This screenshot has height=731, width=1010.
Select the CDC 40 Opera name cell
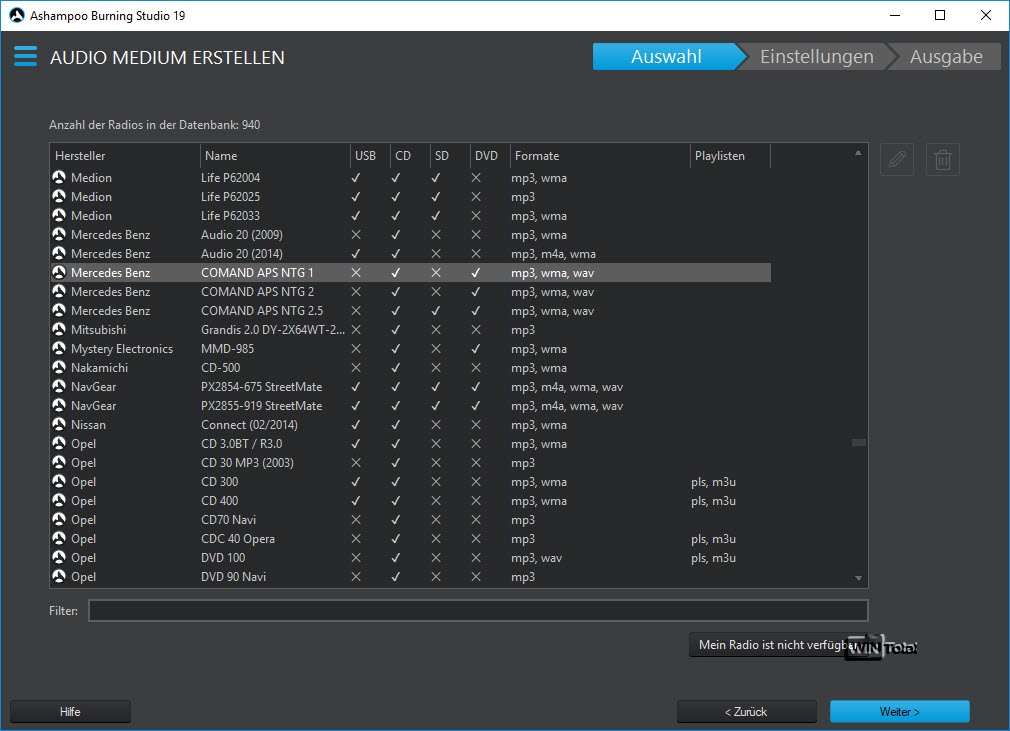[x=238, y=538]
